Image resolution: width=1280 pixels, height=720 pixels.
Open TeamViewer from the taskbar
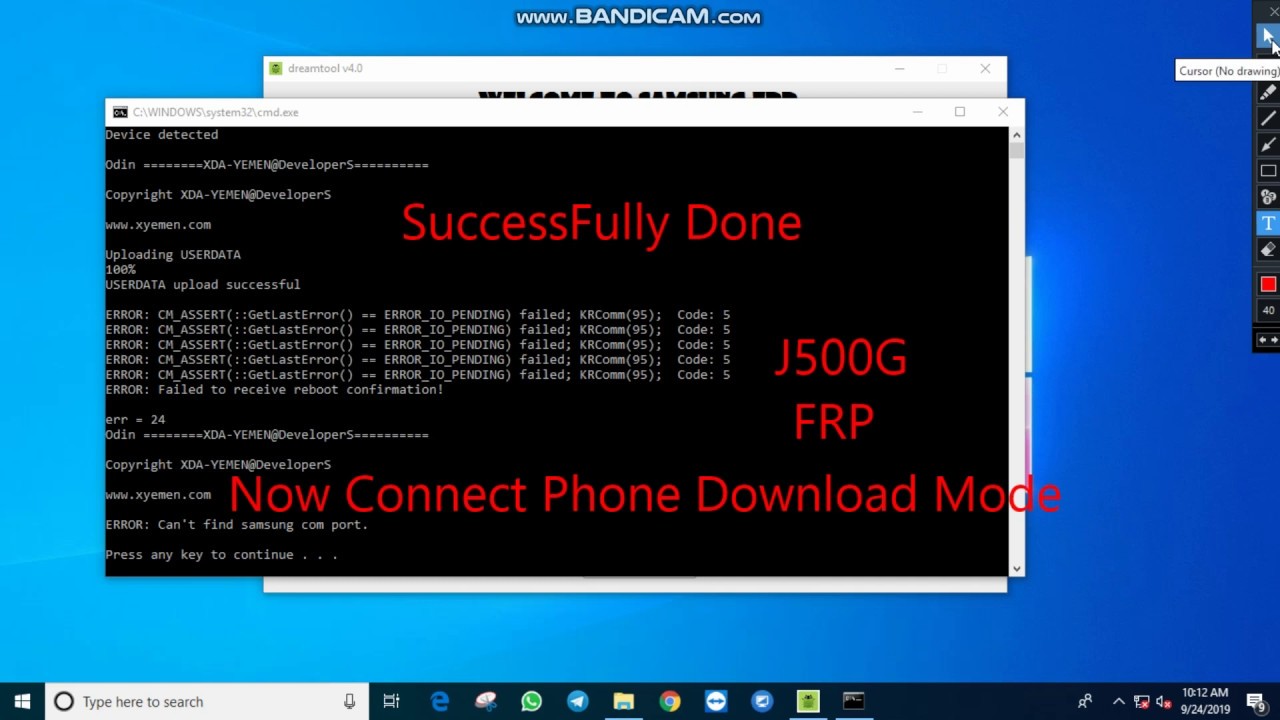coord(715,702)
